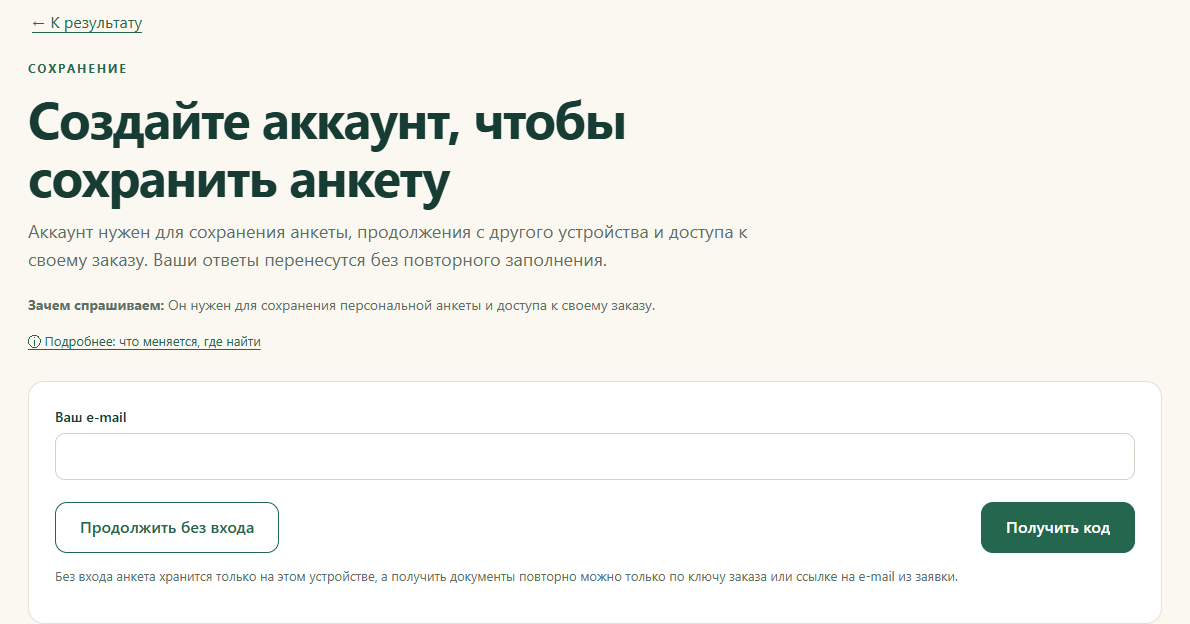Click the 'Ваш e-mail' field label
The height and width of the screenshot is (624, 1190).
[90, 418]
